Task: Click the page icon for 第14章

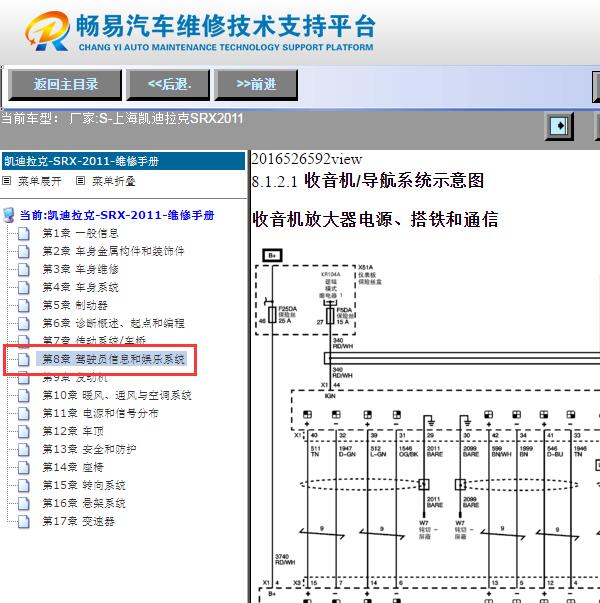Action: point(24,468)
